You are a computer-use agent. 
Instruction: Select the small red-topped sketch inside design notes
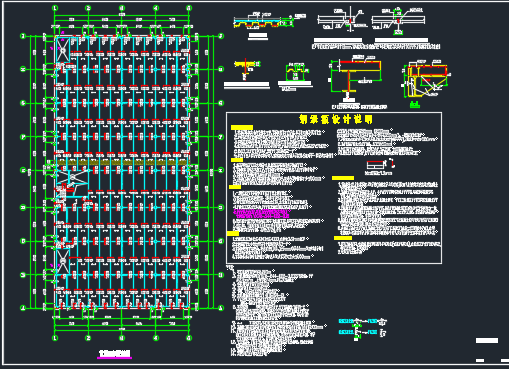pos(380,165)
